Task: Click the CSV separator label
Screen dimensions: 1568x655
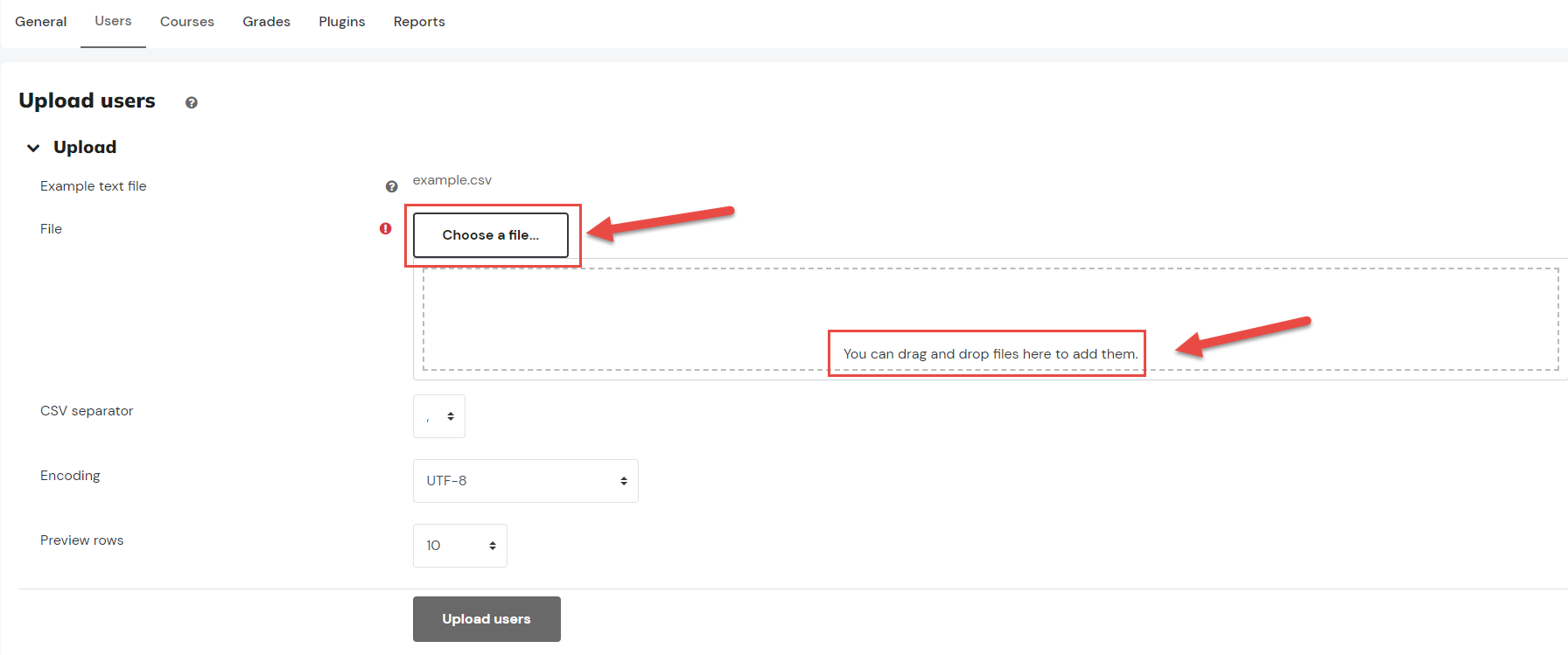Action: tap(87, 411)
